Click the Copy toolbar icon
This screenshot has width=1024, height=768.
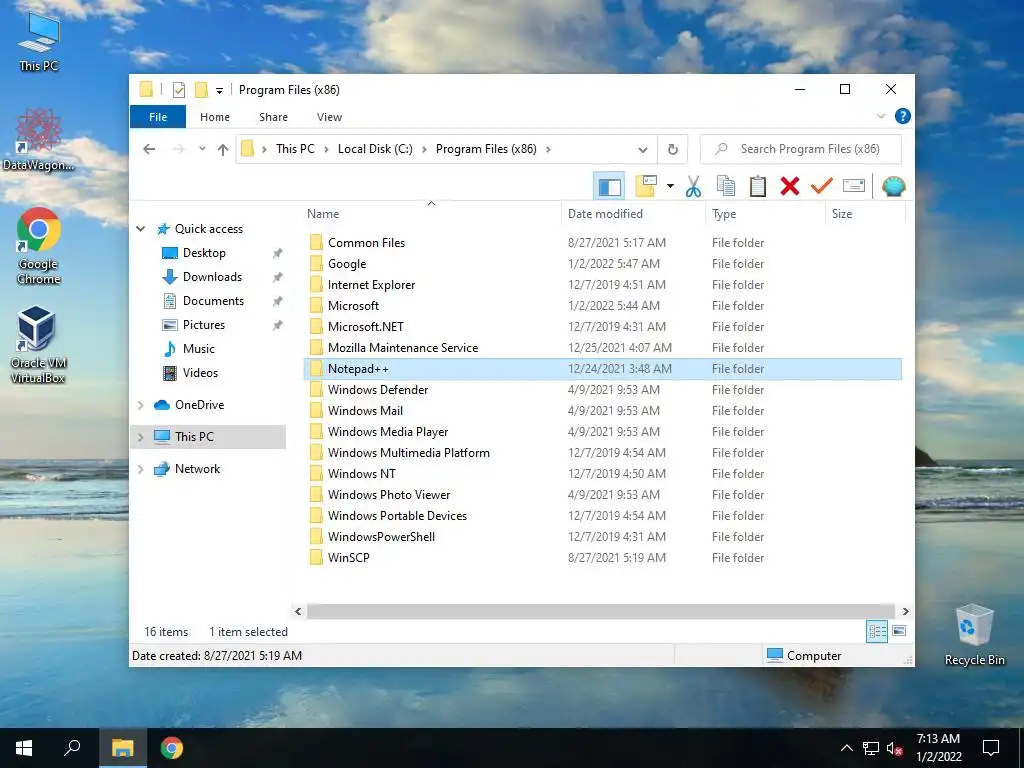pos(726,186)
